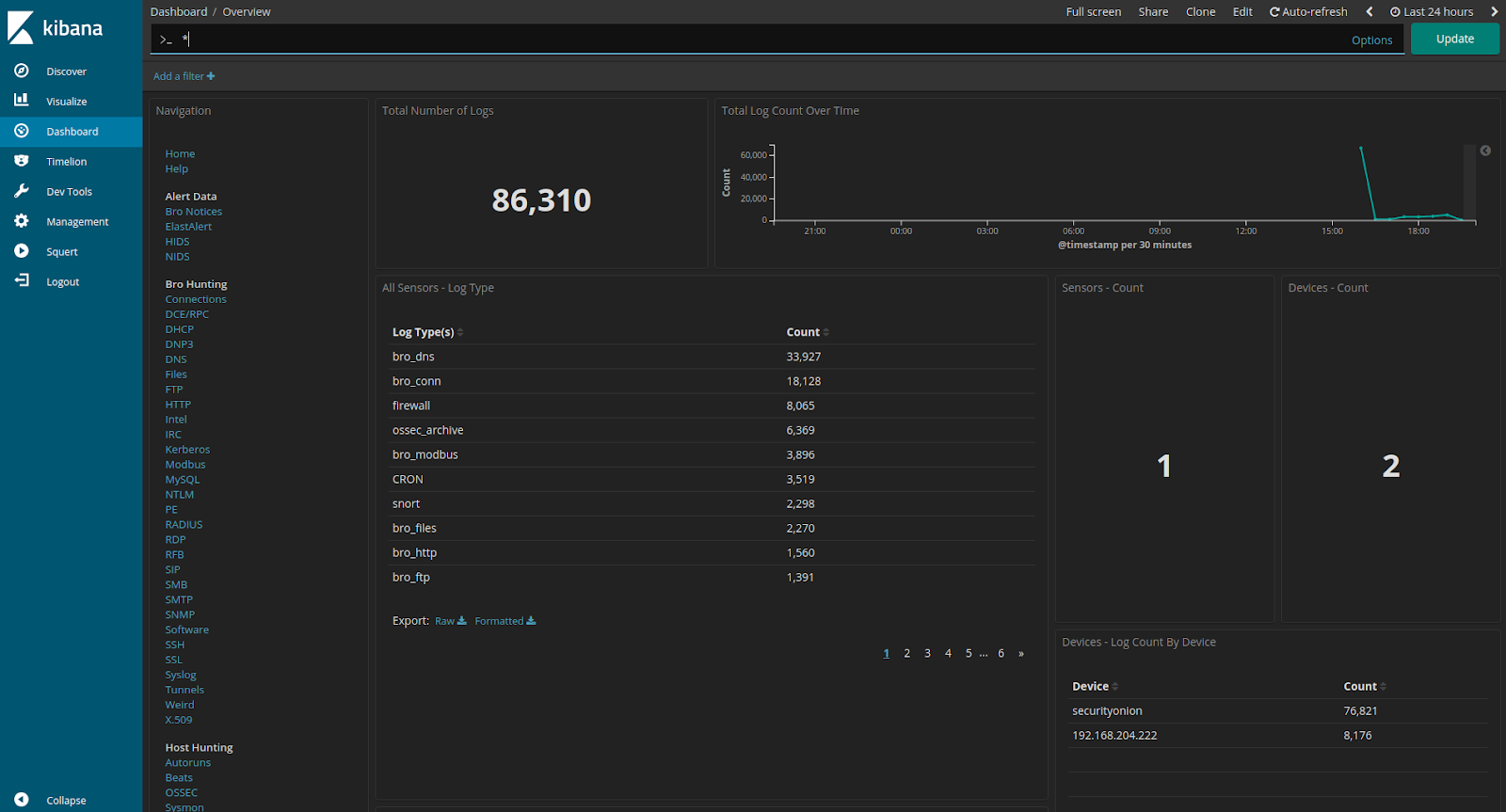Open query bar Options
Screen dimensions: 1506x812
pyautogui.click(x=1371, y=40)
